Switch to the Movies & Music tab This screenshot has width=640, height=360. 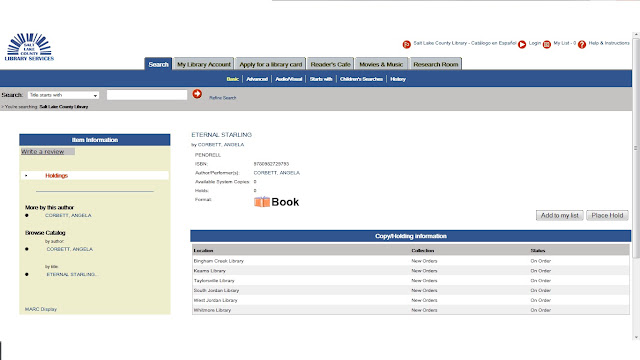(x=381, y=64)
